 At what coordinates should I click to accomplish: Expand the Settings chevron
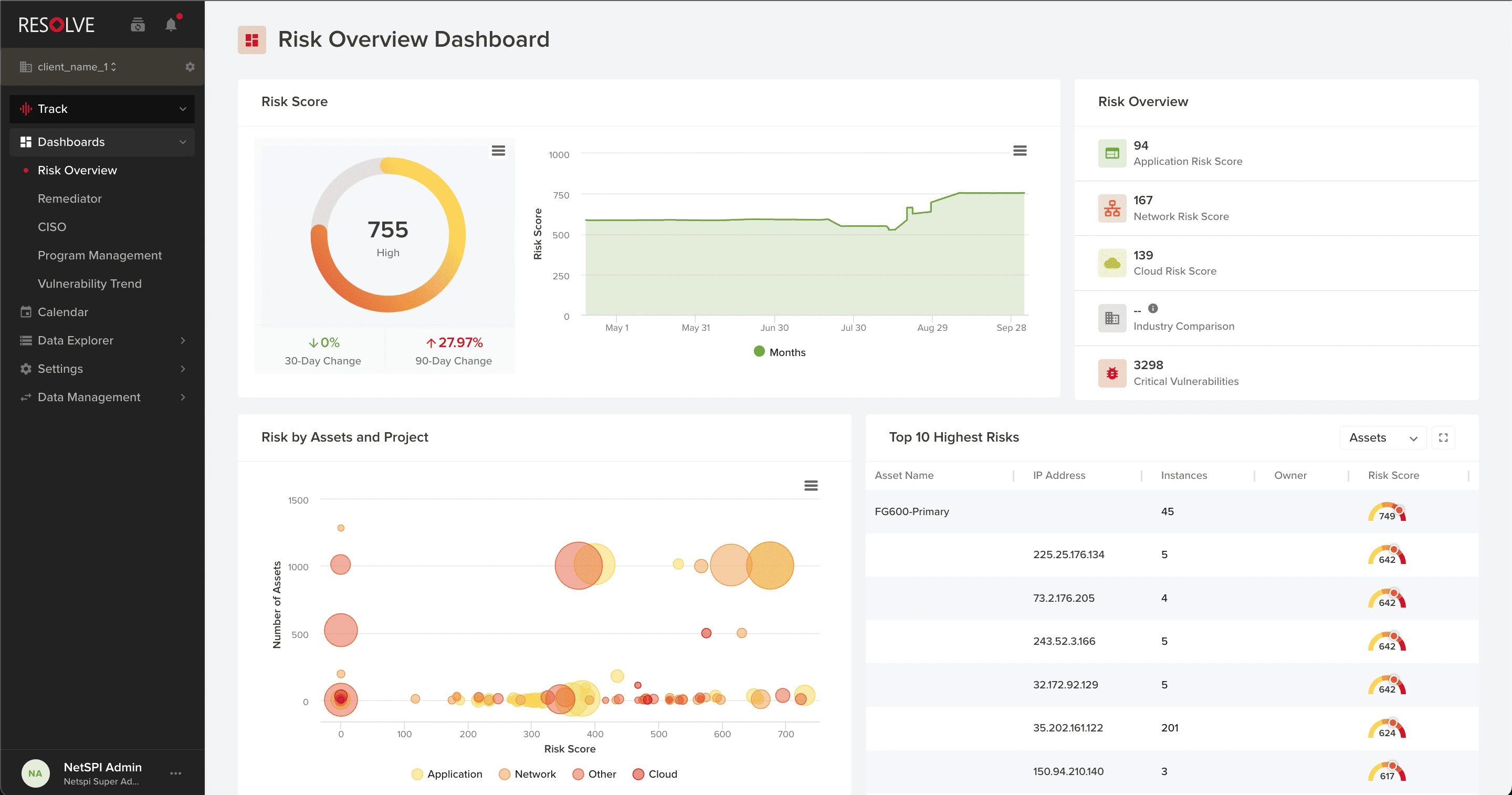point(183,369)
